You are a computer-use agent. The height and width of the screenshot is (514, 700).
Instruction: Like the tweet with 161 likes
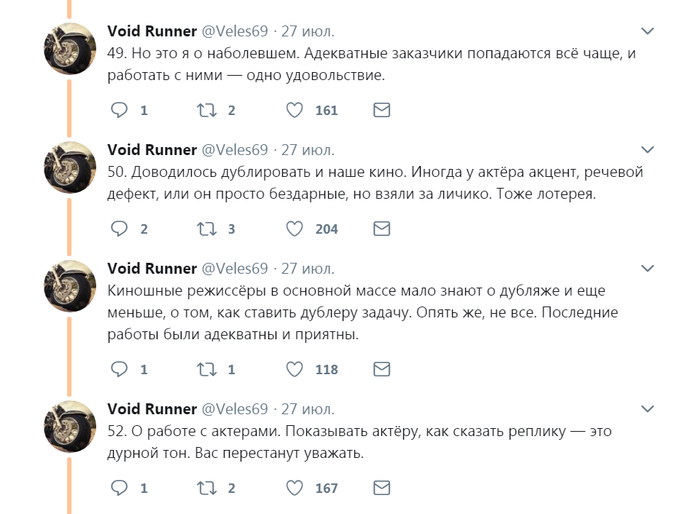pos(295,110)
